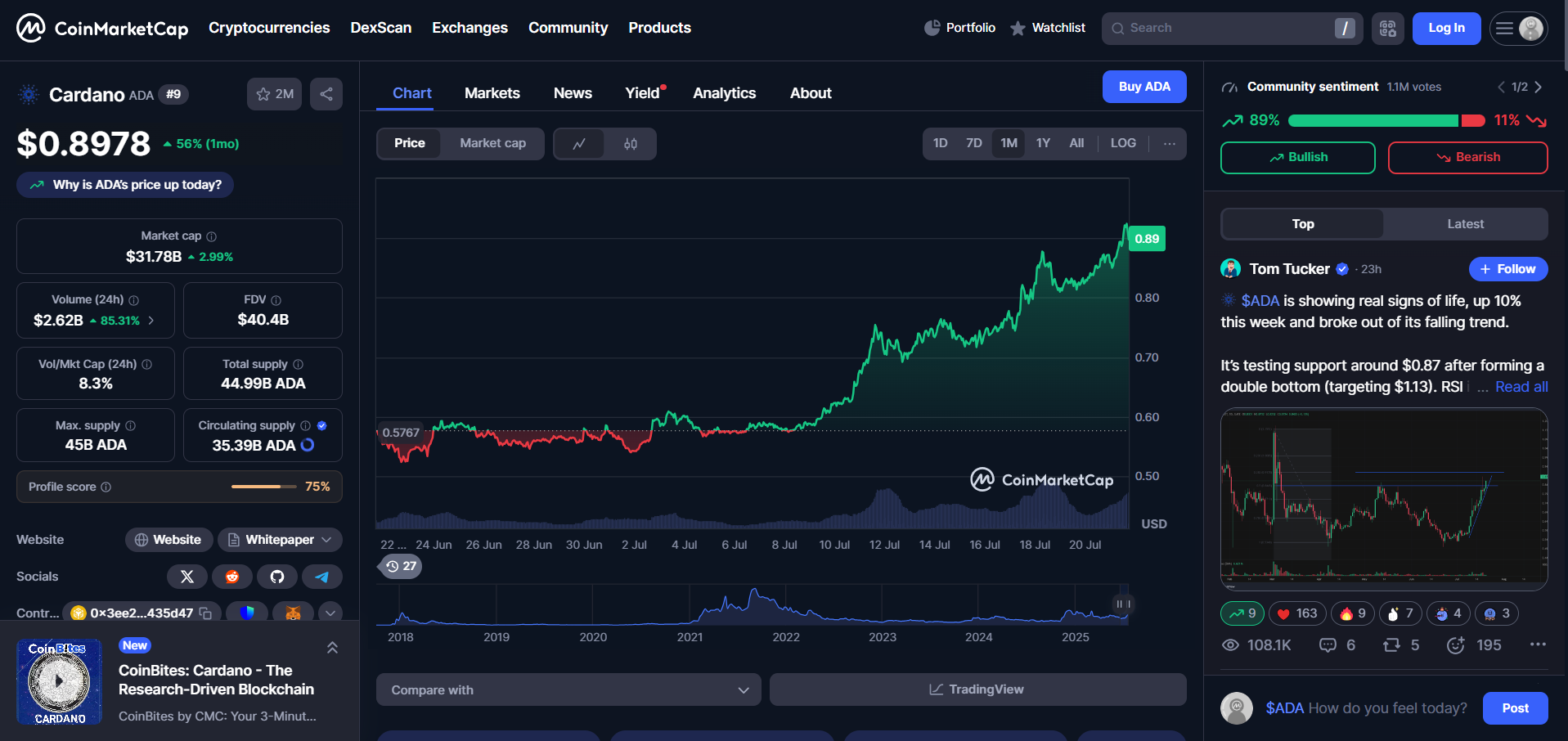The image size is (1568, 741).
Task: Open the Watchlist star link
Action: coord(1047,28)
